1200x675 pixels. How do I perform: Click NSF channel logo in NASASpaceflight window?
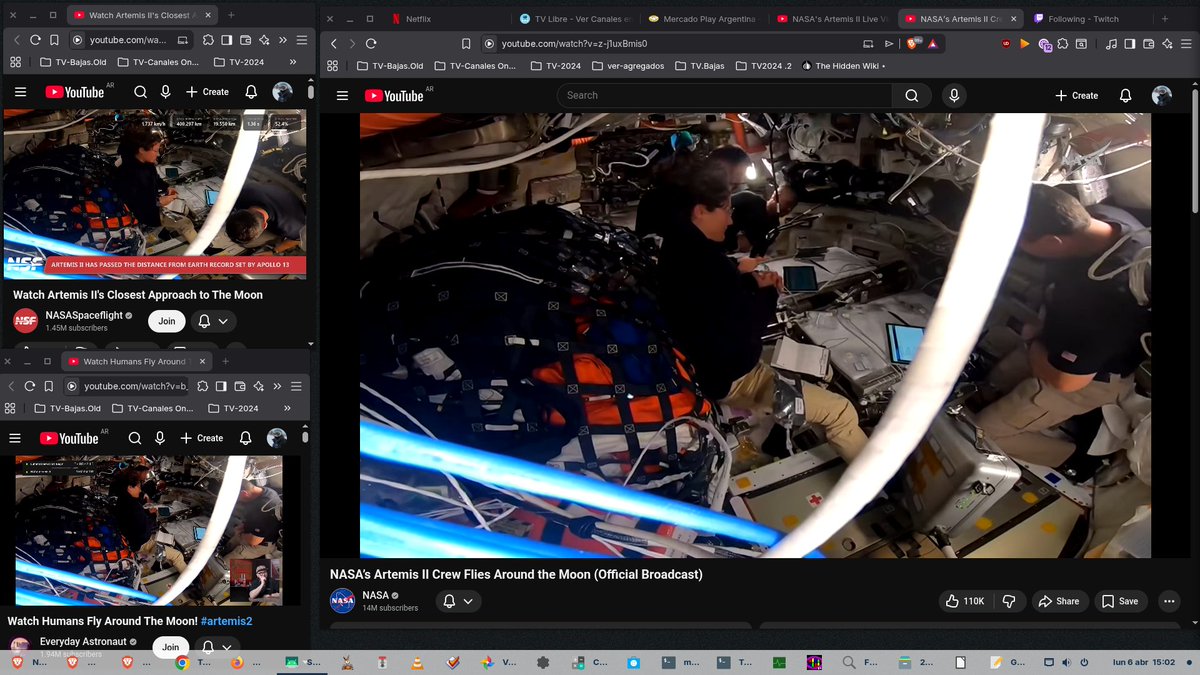click(x=25, y=321)
